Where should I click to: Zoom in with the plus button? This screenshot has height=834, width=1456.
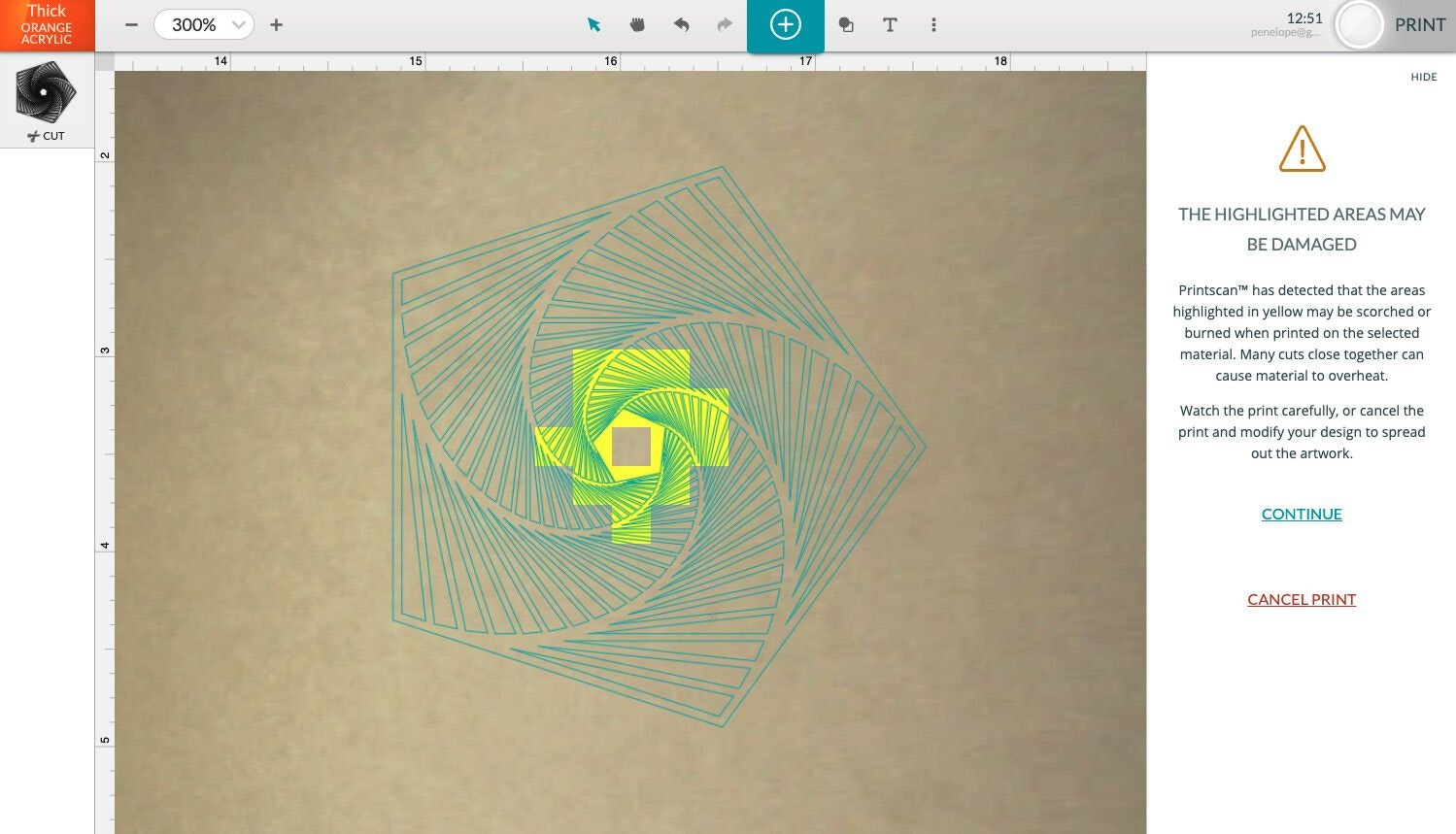(x=277, y=25)
